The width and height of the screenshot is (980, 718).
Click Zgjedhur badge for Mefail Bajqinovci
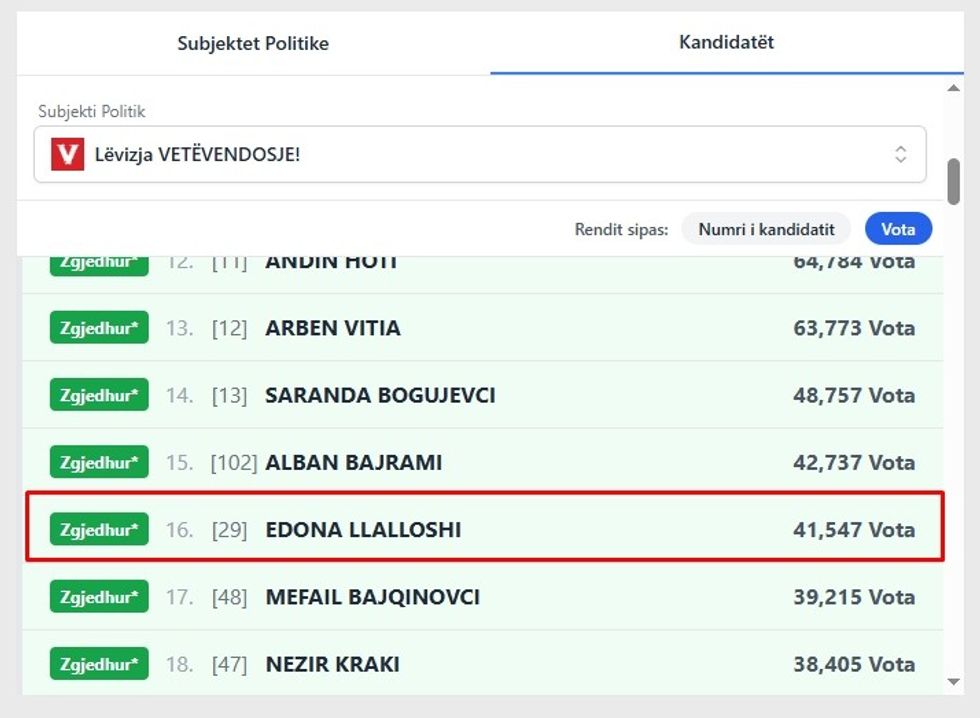99,597
